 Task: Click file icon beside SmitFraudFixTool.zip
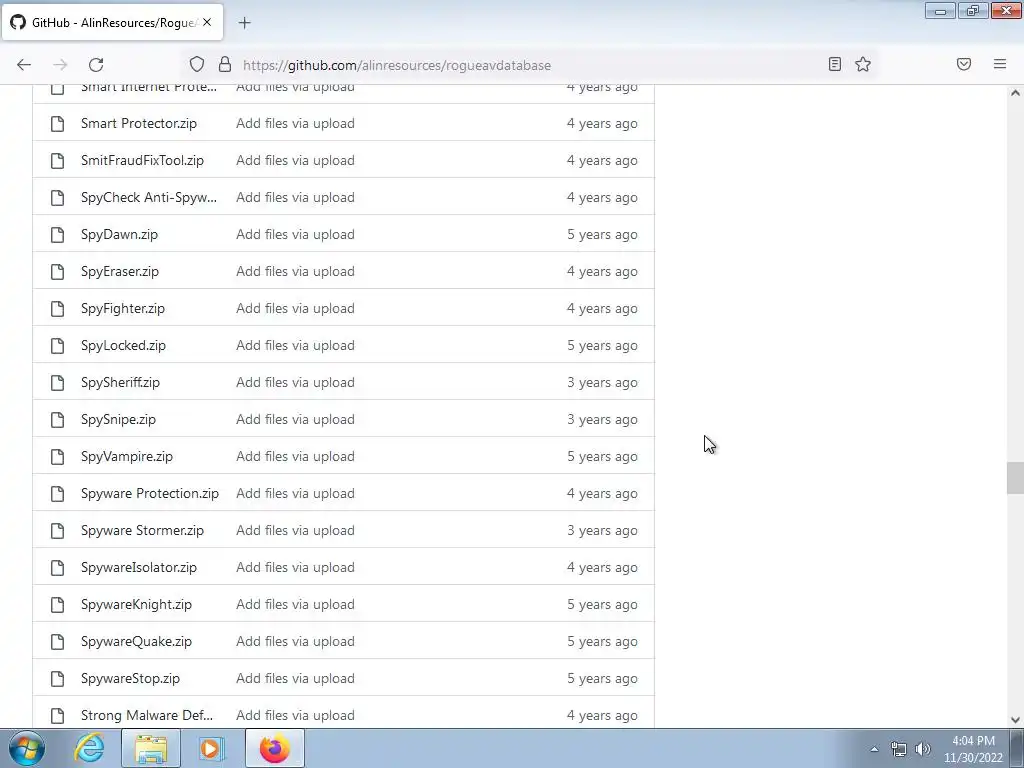[x=57, y=161]
